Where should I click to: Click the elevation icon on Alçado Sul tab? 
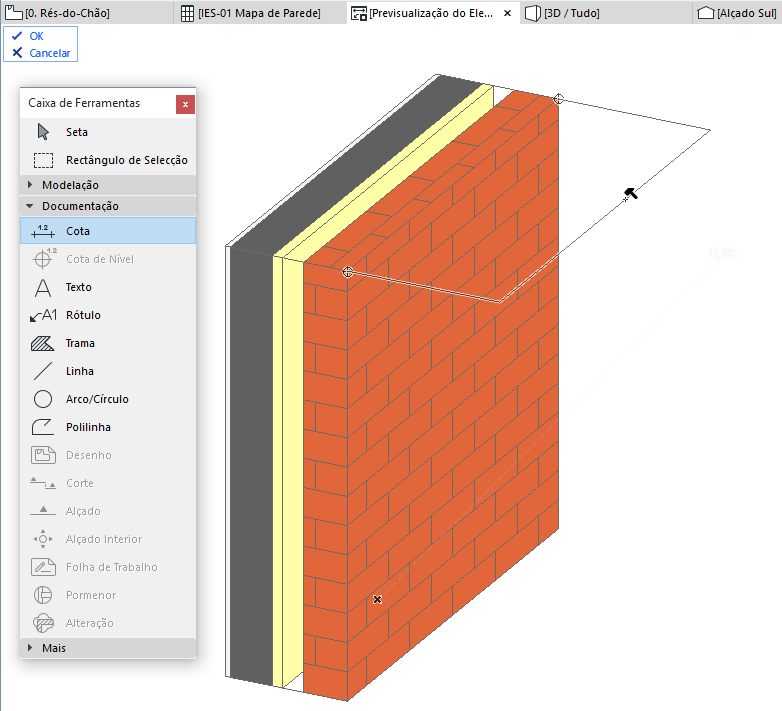pos(706,13)
